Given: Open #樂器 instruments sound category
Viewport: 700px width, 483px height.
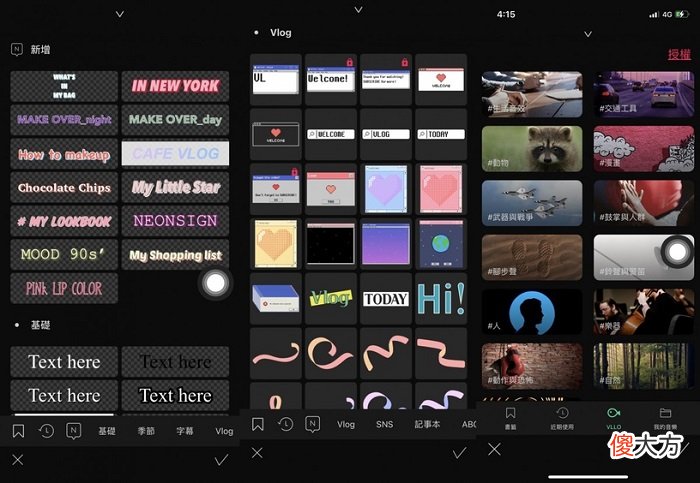Looking at the screenshot, I should tap(644, 312).
